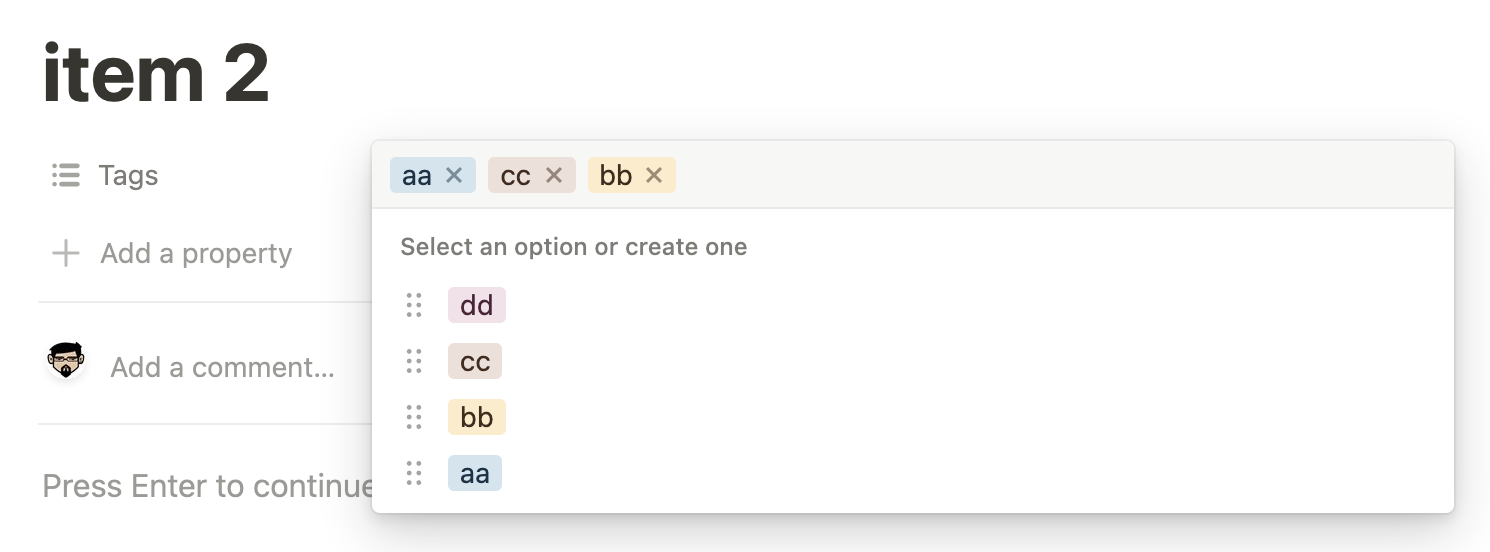This screenshot has width=1490, height=552.
Task: Click Add a property button
Action: (172, 253)
